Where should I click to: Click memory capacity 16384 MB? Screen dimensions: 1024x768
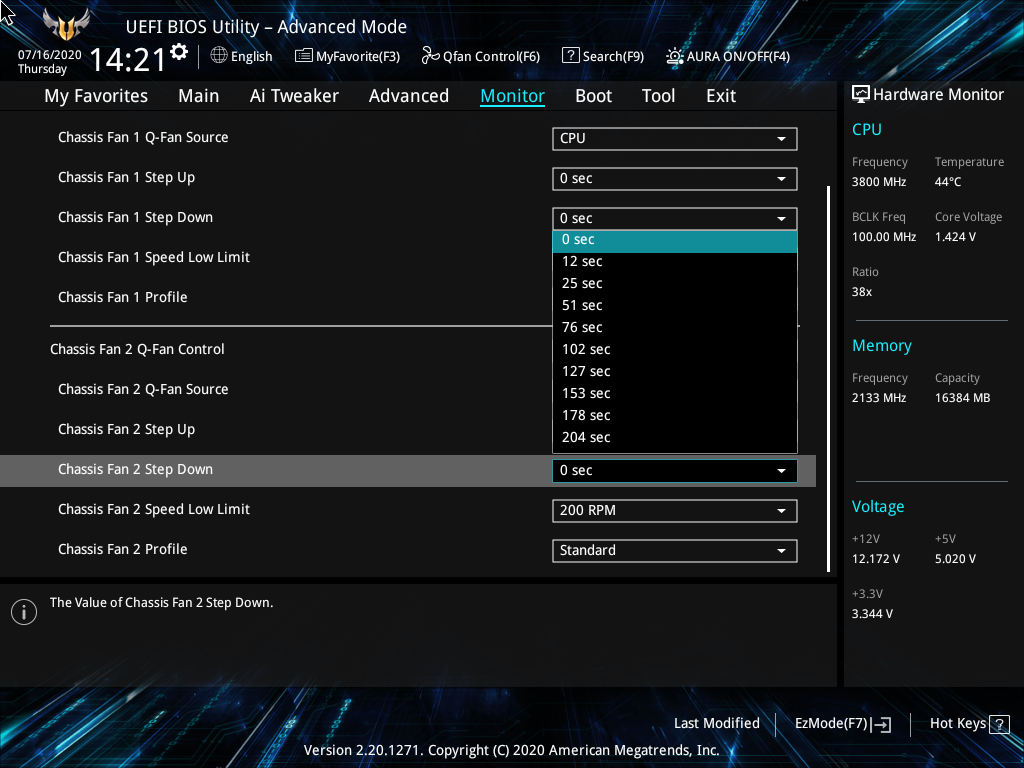click(962, 398)
